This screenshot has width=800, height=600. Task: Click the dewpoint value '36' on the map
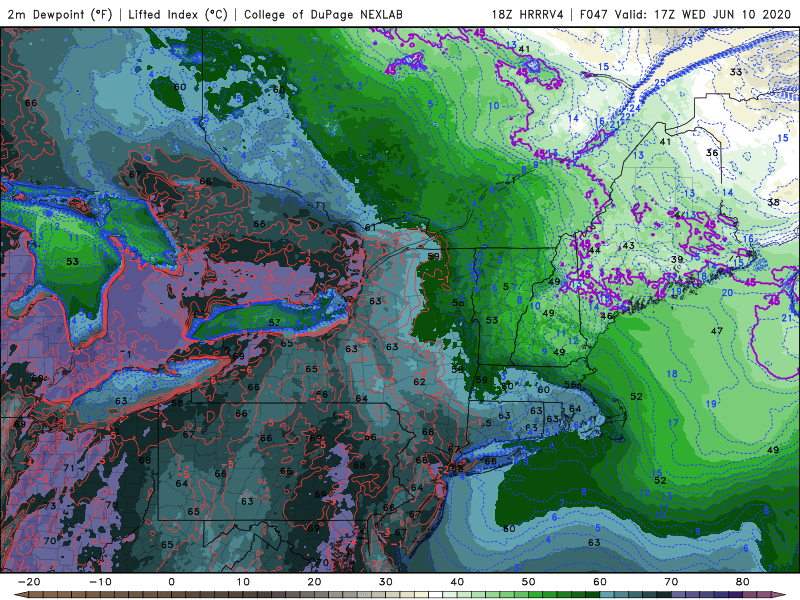[712, 153]
